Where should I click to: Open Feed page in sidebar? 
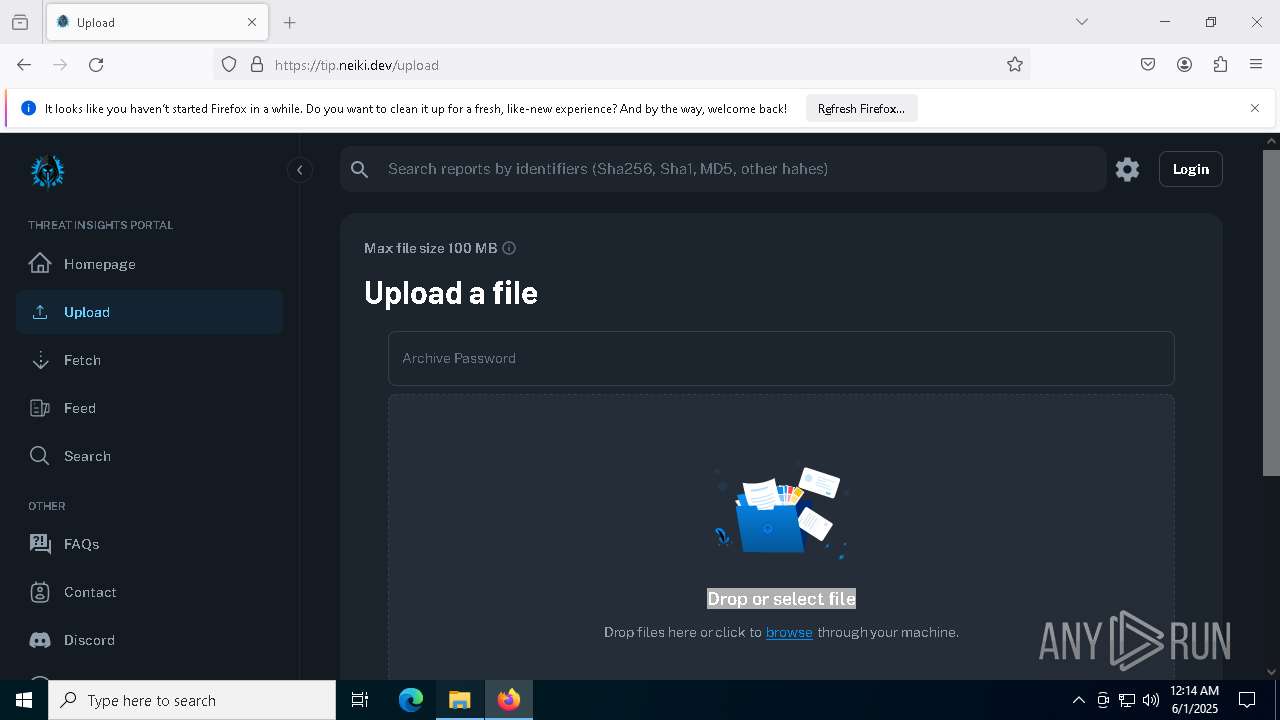149,408
